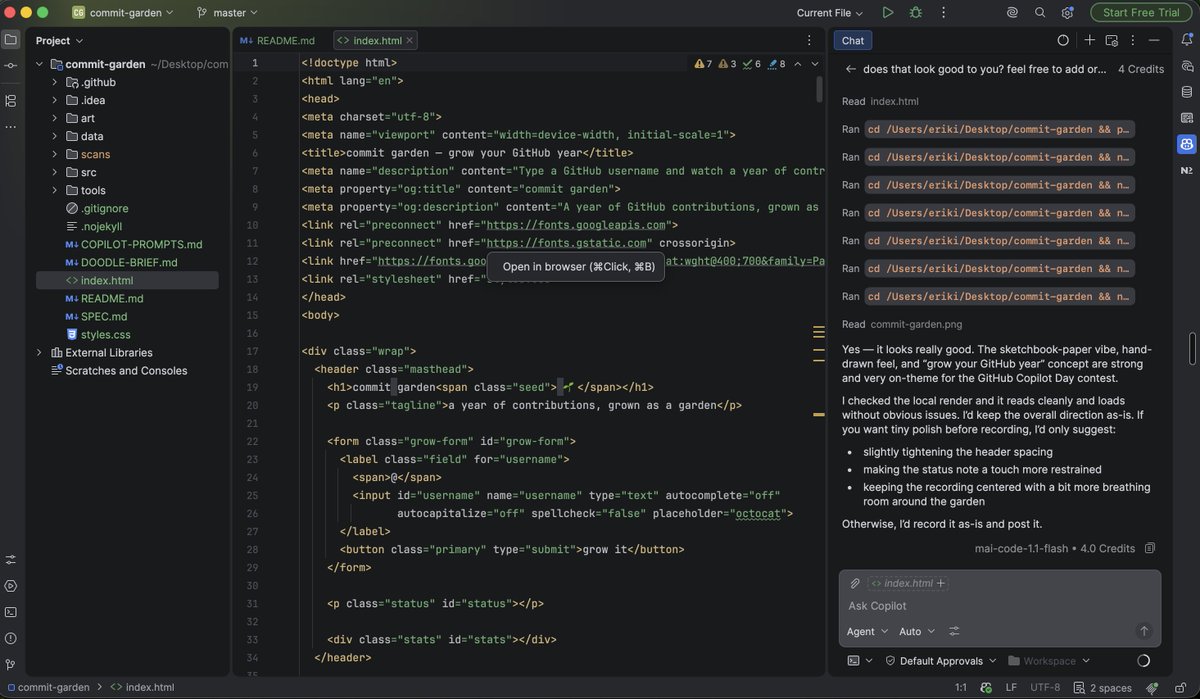Select DOODLE-BRIEF.md file
Image resolution: width=1200 pixels, height=699 pixels.
[129, 262]
